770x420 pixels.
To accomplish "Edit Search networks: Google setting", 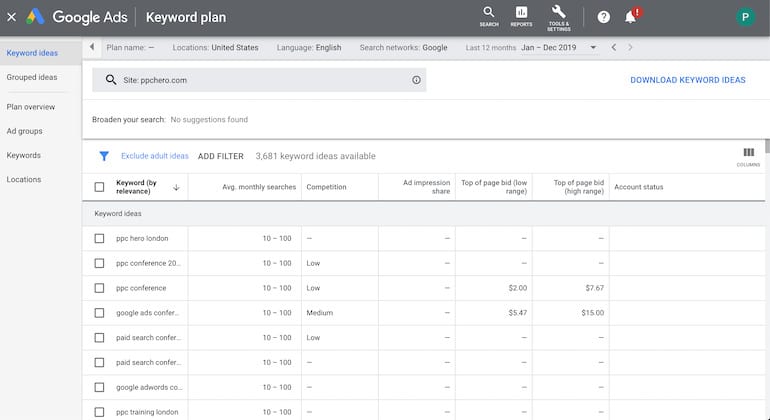I will click(x=403, y=48).
